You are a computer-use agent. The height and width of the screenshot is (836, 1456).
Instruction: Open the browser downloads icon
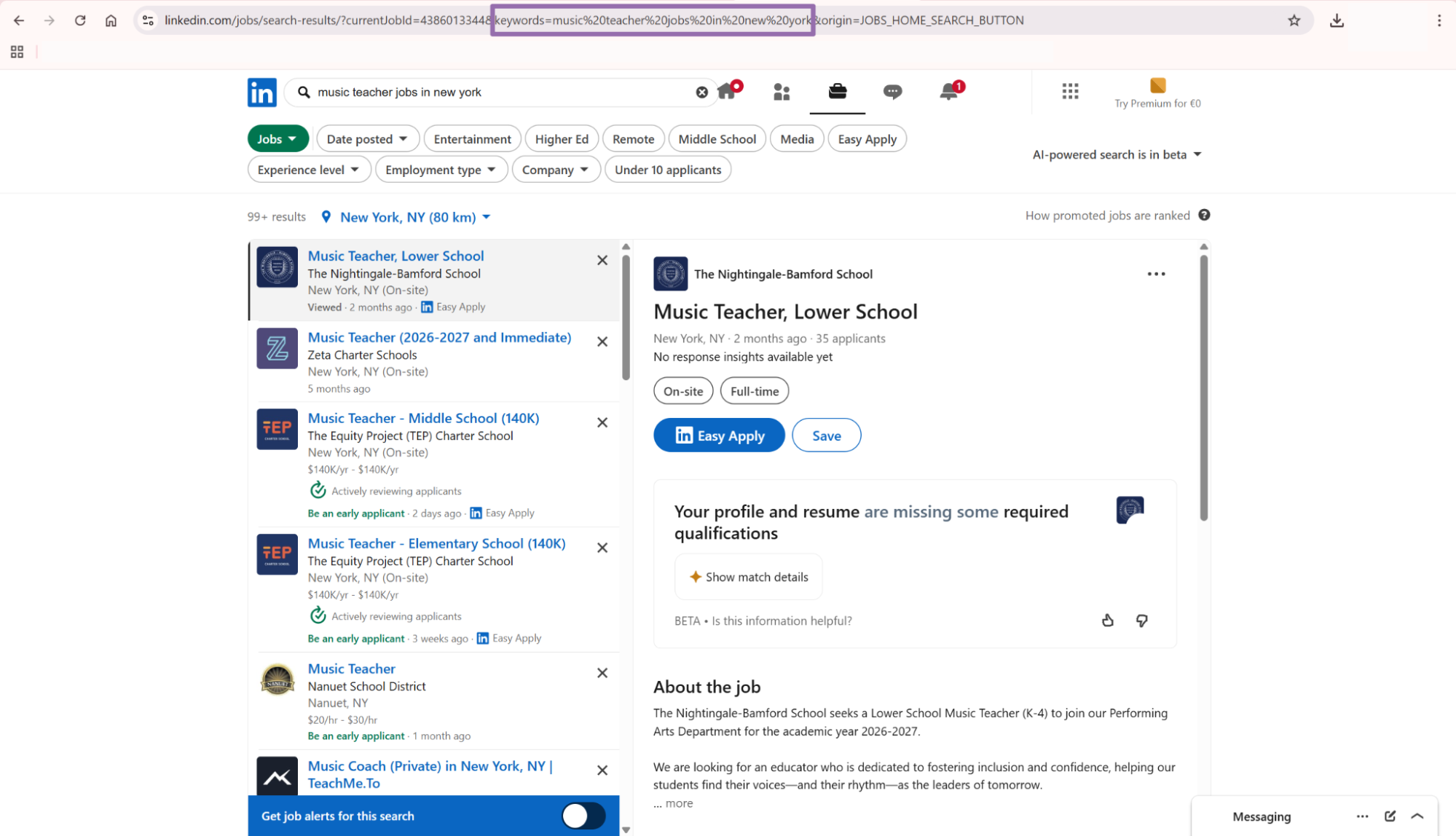[x=1337, y=20]
